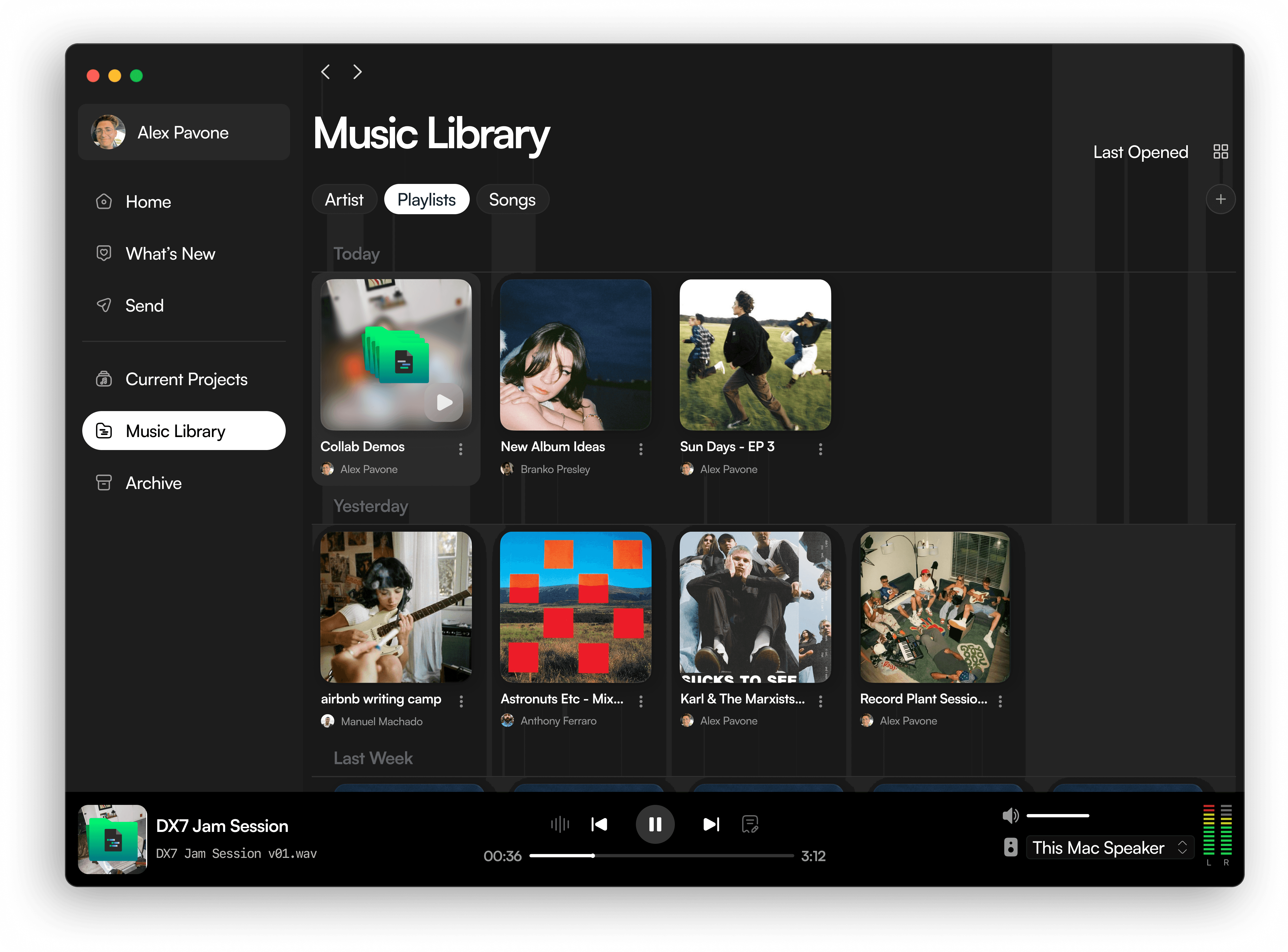The height and width of the screenshot is (952, 1288).
Task: Navigate forward with right chevron
Action: [x=357, y=72]
